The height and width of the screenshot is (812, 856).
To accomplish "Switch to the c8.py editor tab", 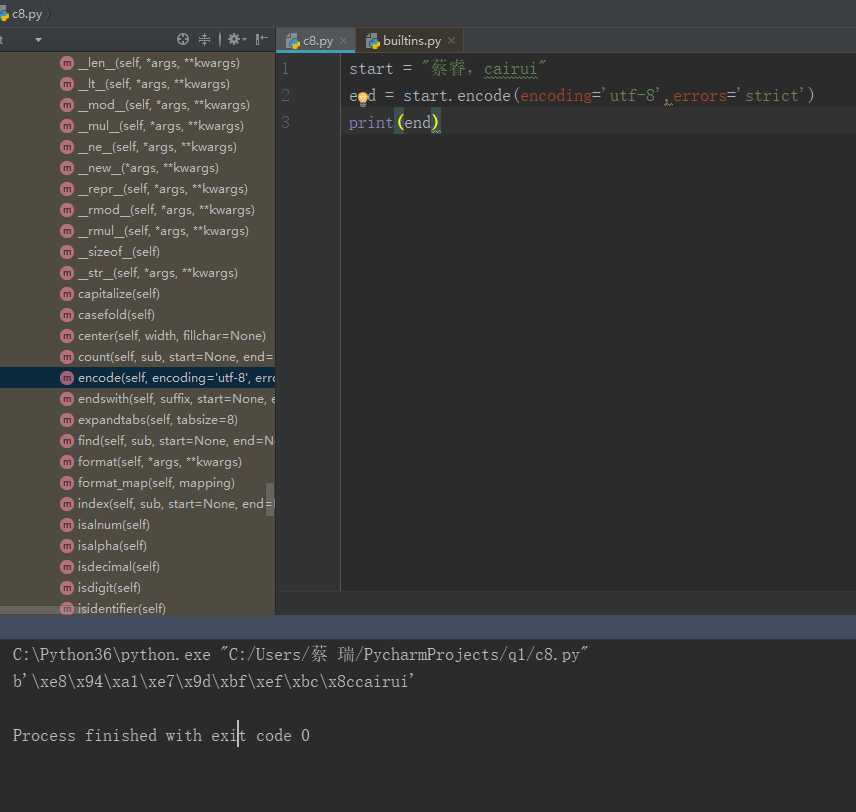I will point(317,41).
